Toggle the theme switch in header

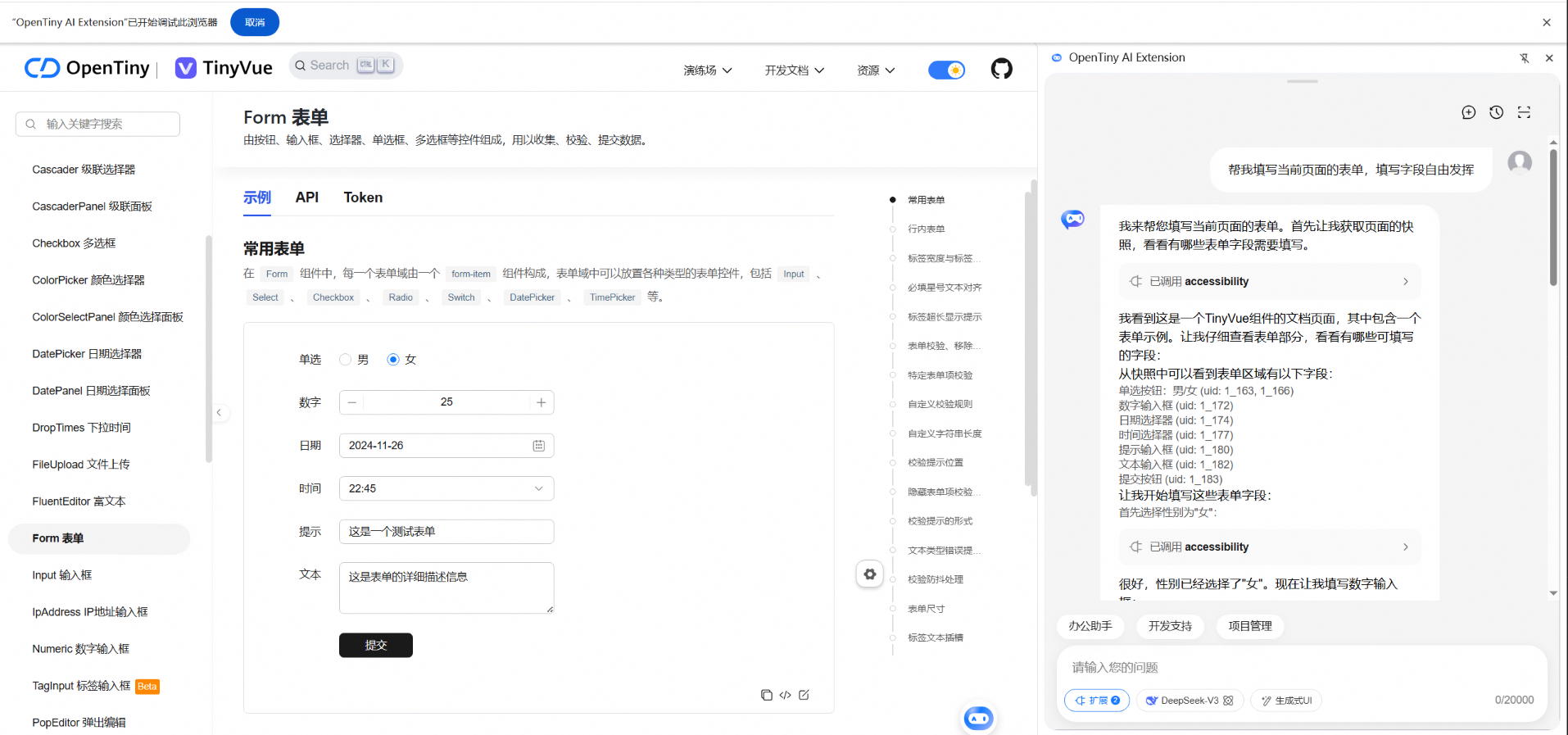click(946, 70)
